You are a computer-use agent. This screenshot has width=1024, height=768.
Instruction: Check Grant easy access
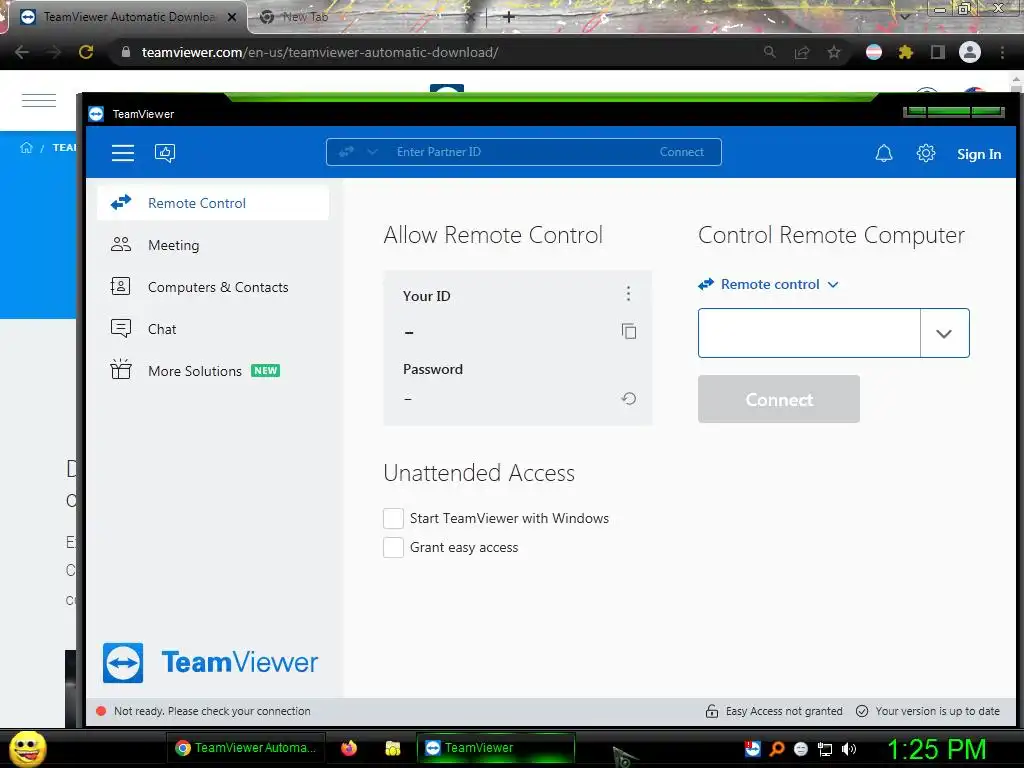coord(393,547)
